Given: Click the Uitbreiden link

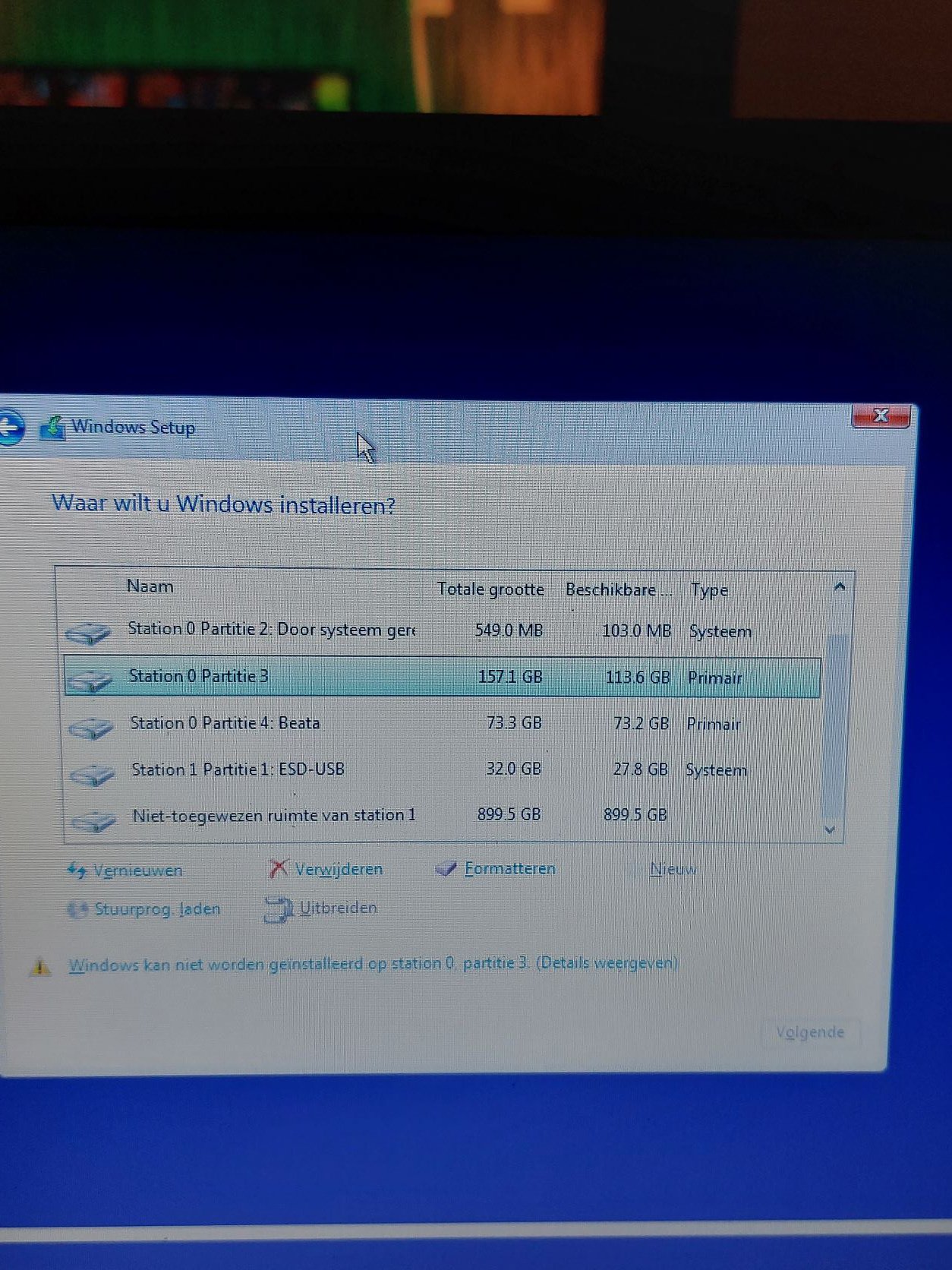Looking at the screenshot, I should tap(338, 908).
